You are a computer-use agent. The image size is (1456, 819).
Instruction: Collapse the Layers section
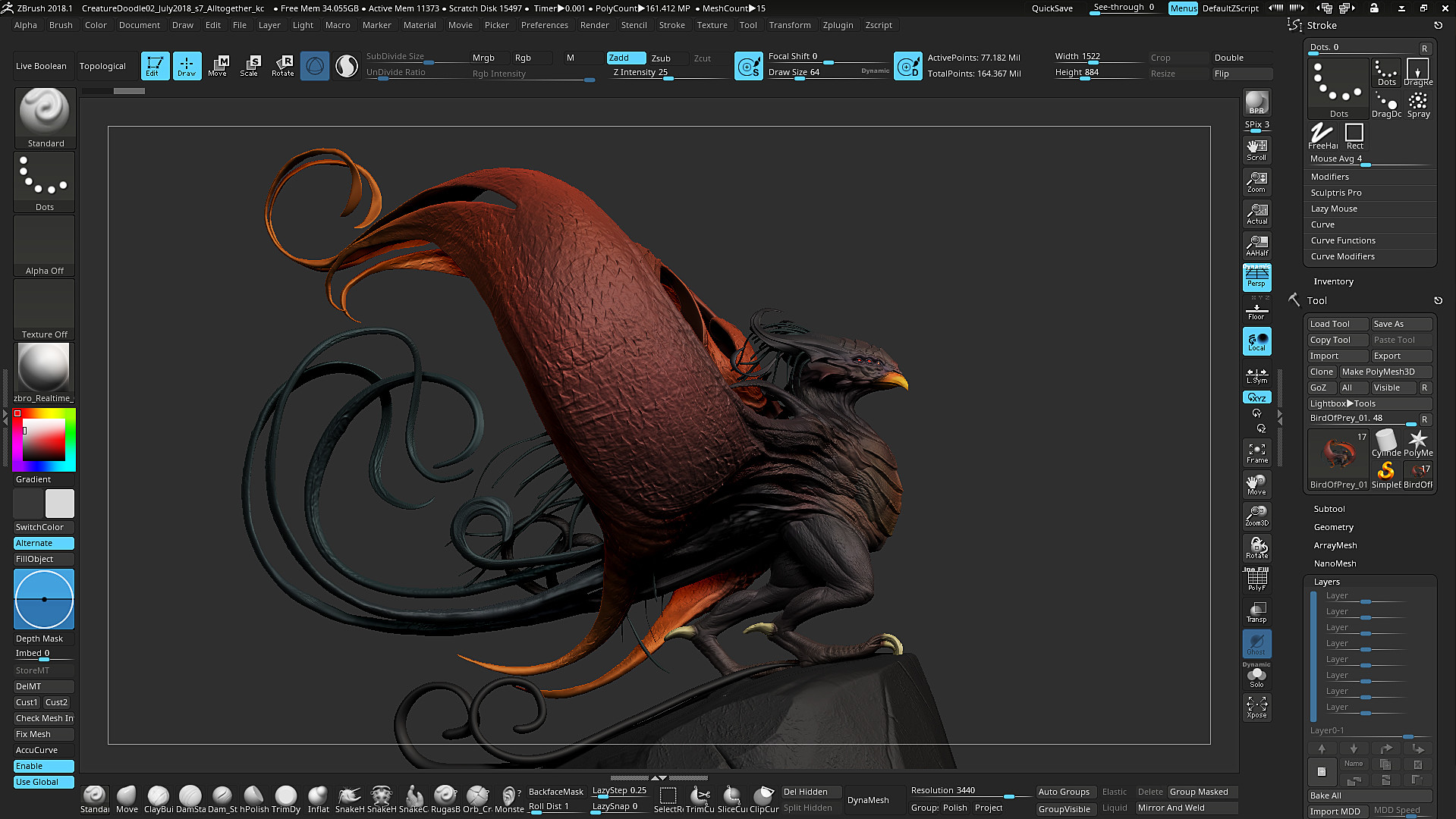pyautogui.click(x=1326, y=582)
